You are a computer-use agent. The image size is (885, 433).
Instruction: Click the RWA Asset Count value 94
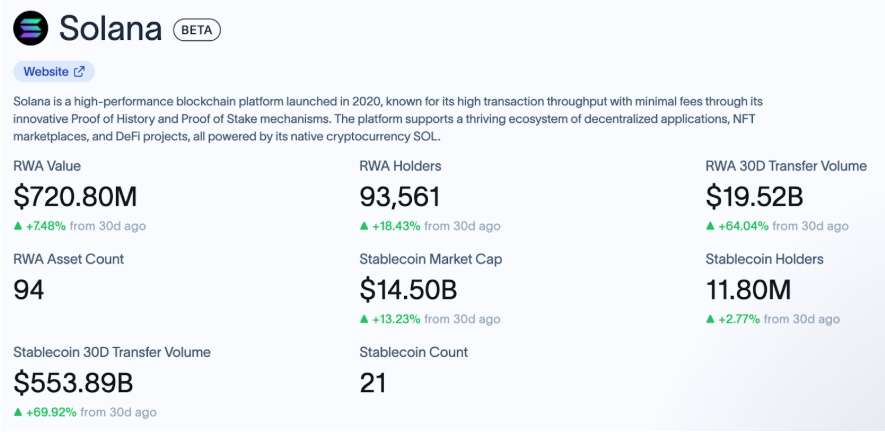click(29, 290)
